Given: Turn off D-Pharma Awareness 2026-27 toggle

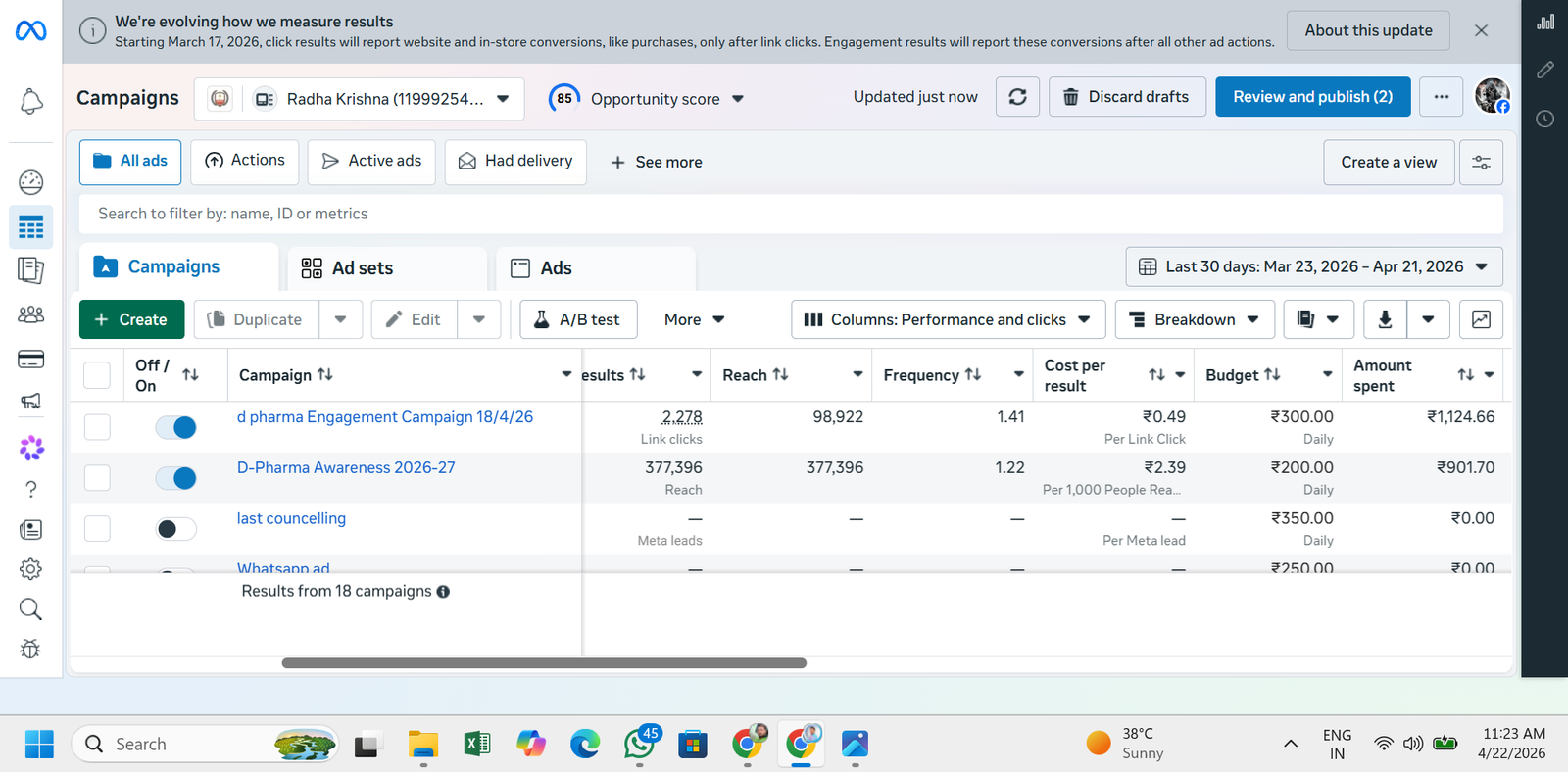Looking at the screenshot, I should click(x=176, y=478).
